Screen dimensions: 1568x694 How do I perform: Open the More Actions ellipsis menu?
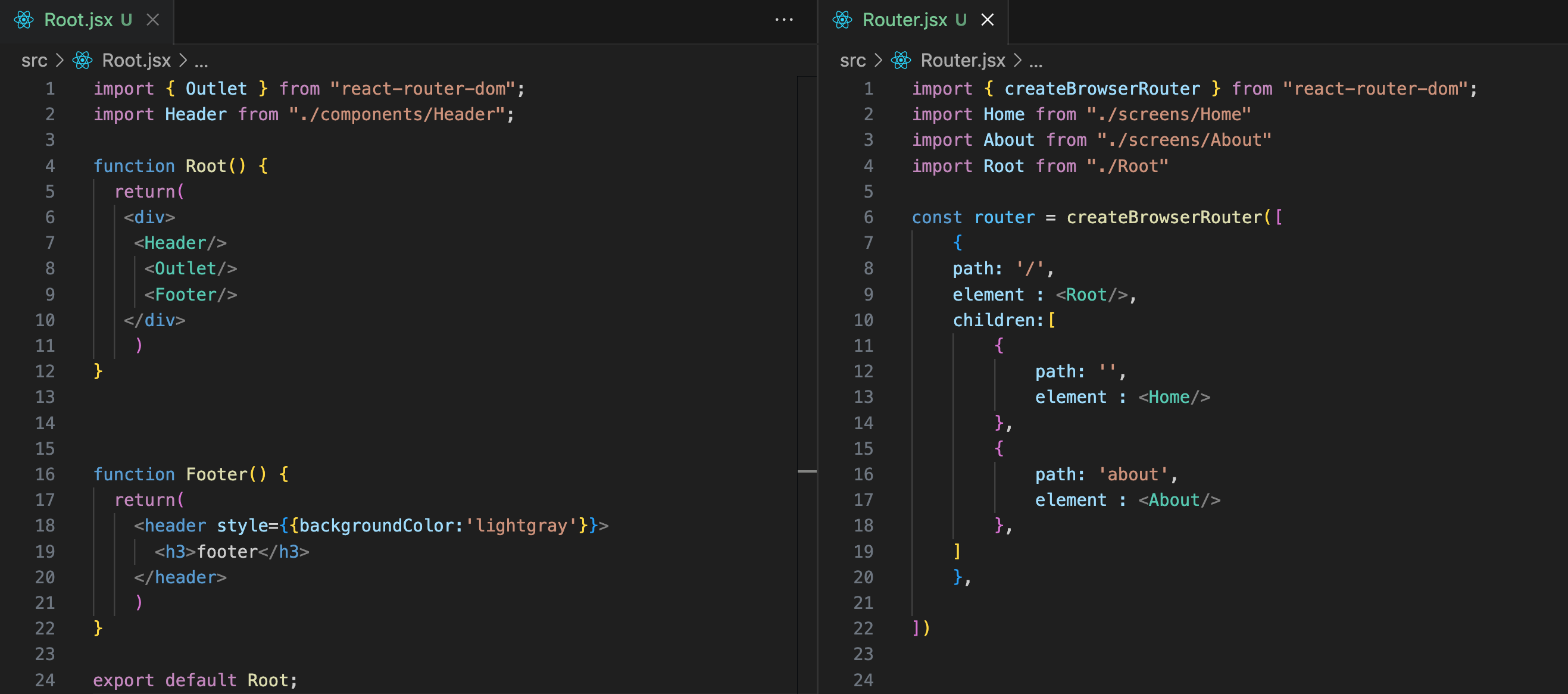pos(783,20)
